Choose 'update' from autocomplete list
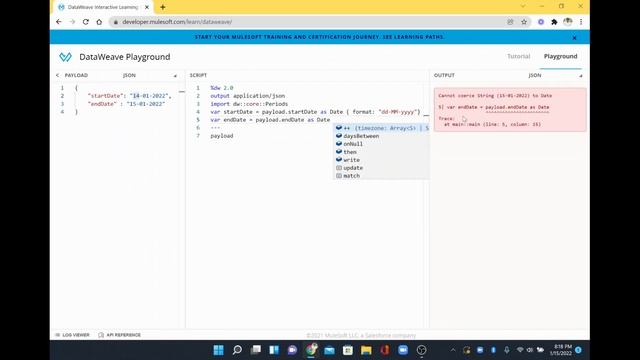The height and width of the screenshot is (360, 640). click(382, 168)
